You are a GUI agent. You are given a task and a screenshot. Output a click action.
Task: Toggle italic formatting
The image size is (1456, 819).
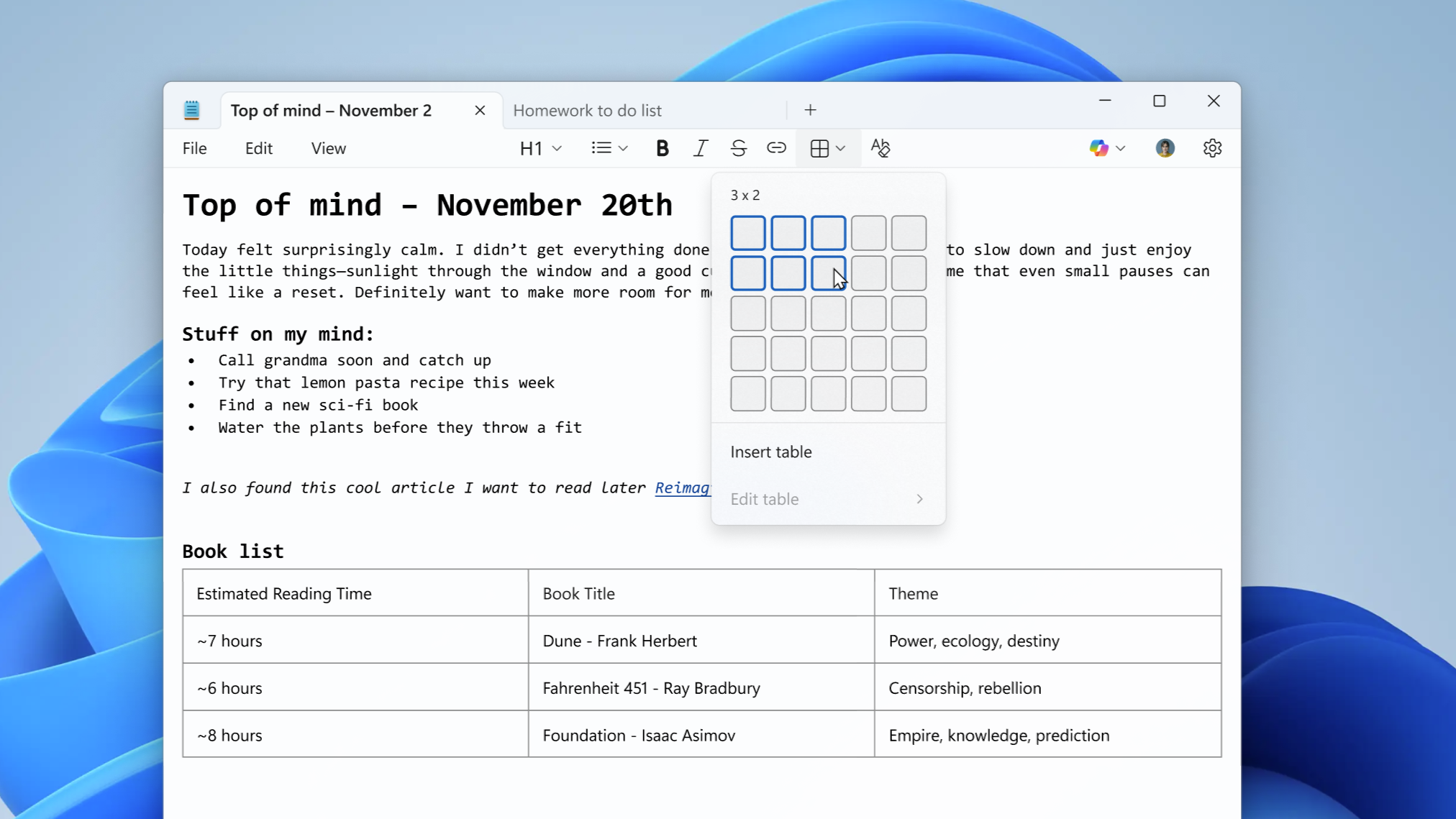pos(699,147)
